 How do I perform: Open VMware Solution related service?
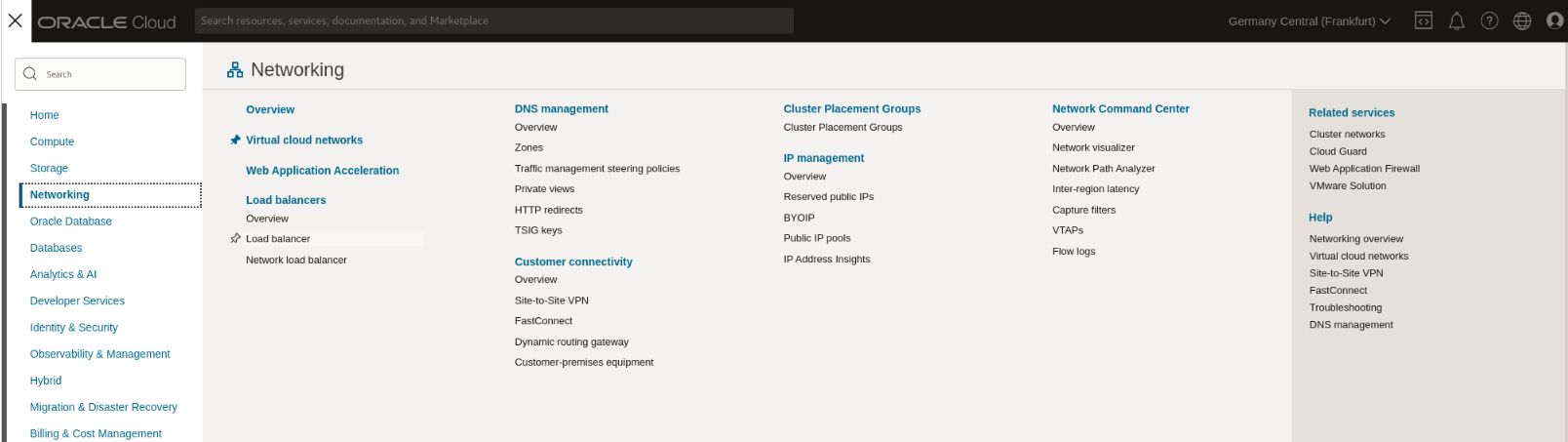coord(1348,185)
